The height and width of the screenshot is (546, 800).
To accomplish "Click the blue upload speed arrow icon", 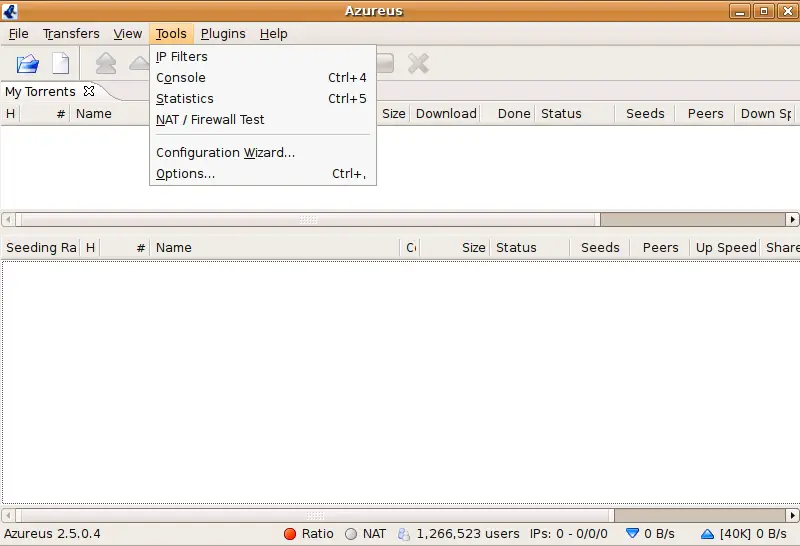I will (x=707, y=534).
